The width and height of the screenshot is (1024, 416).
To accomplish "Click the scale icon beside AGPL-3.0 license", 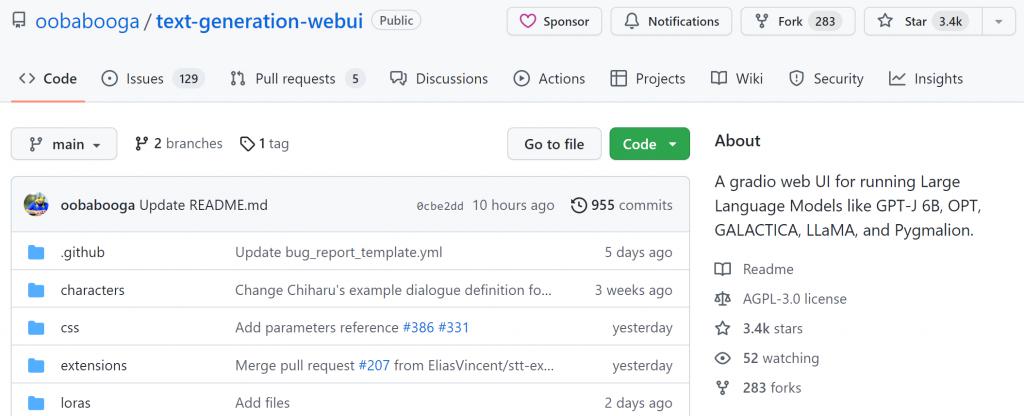I will [722, 299].
